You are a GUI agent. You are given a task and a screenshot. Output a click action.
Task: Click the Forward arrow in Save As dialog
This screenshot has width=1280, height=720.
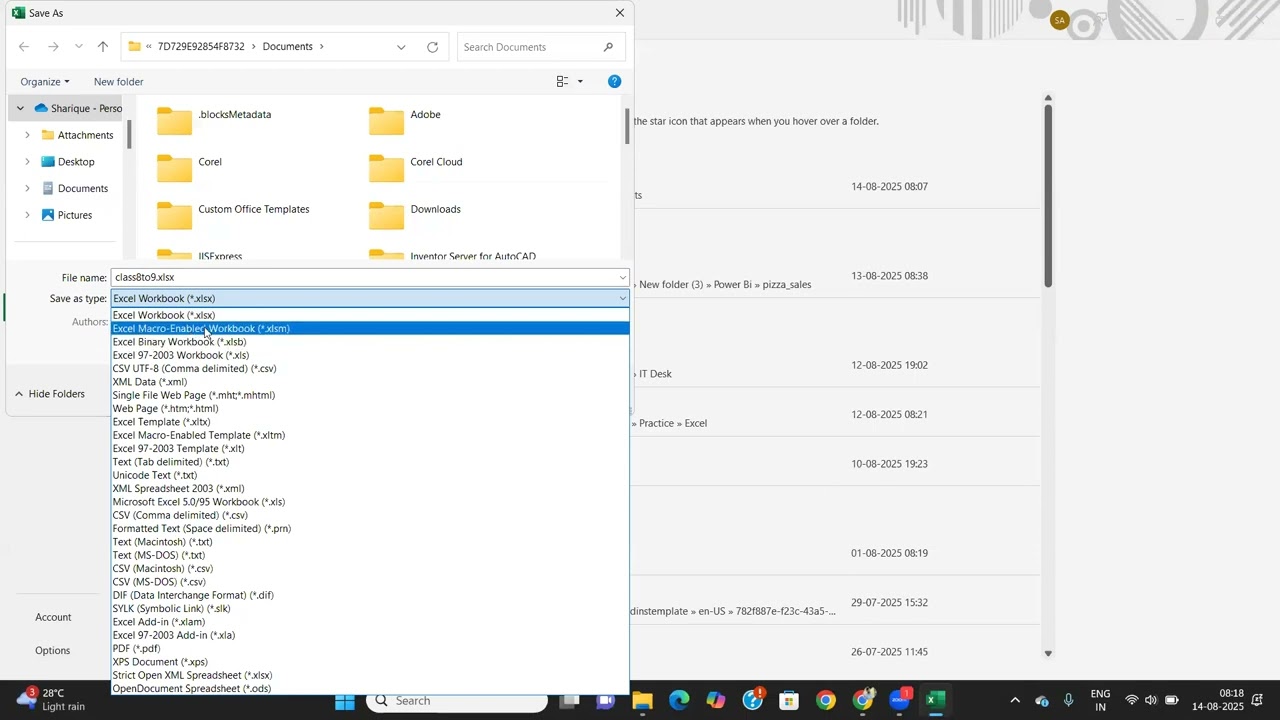click(53, 47)
